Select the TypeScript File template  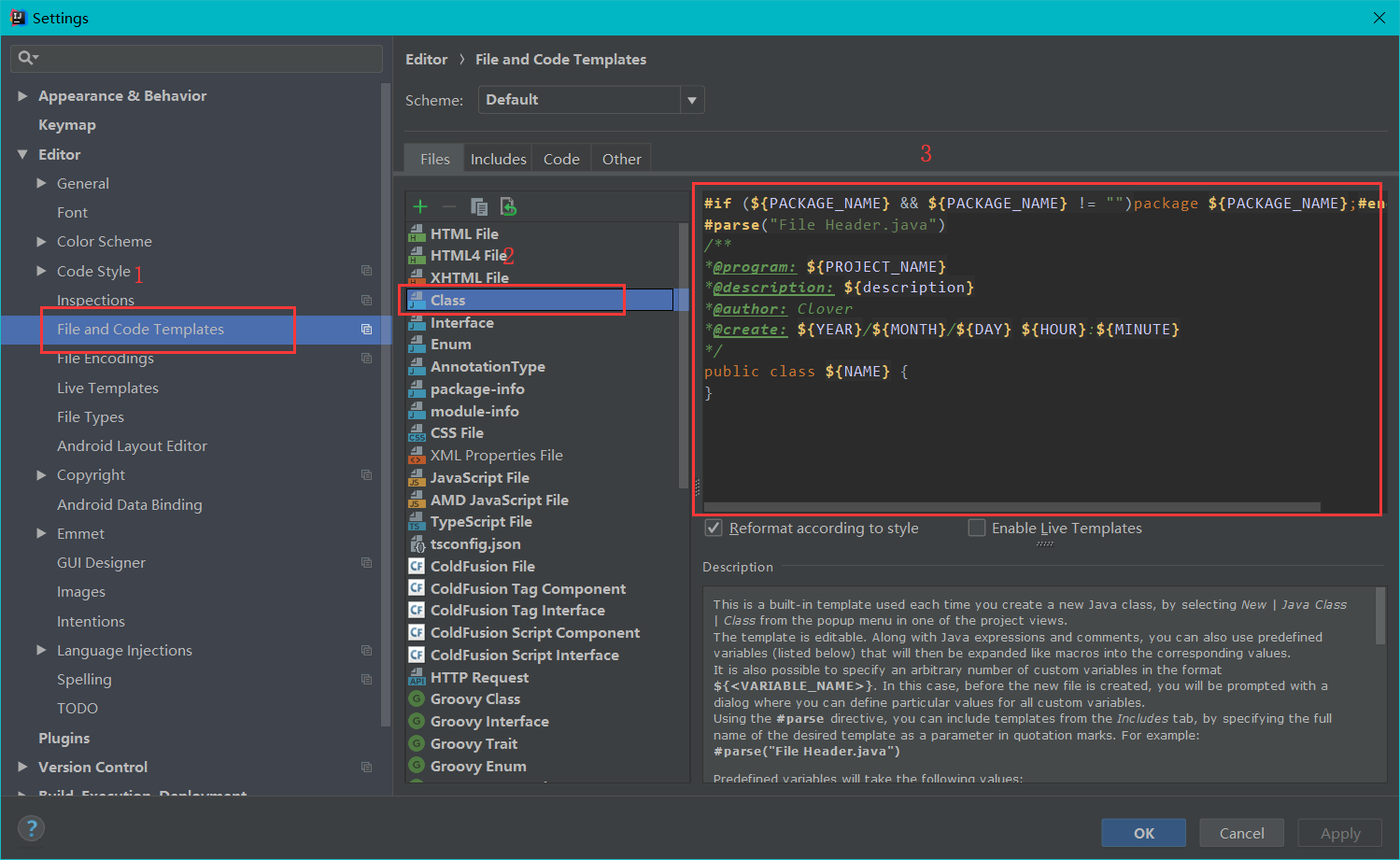(x=481, y=522)
